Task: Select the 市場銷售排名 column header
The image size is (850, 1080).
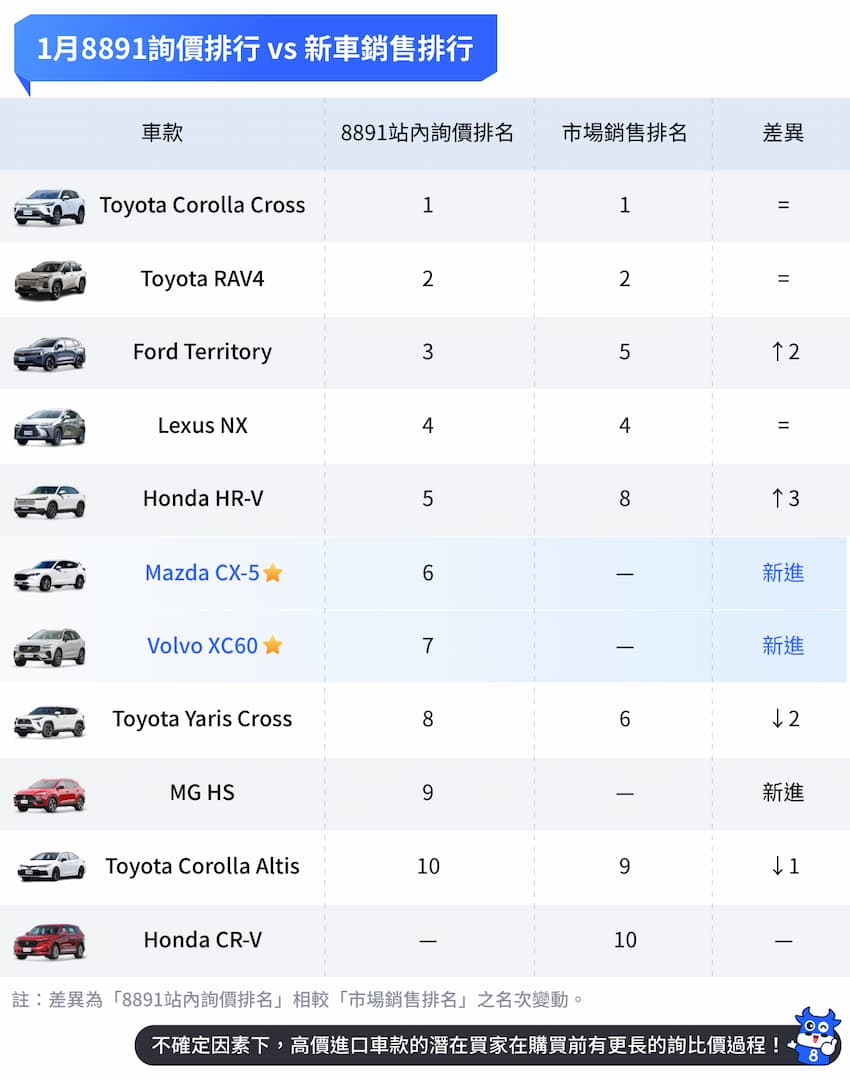Action: point(624,133)
